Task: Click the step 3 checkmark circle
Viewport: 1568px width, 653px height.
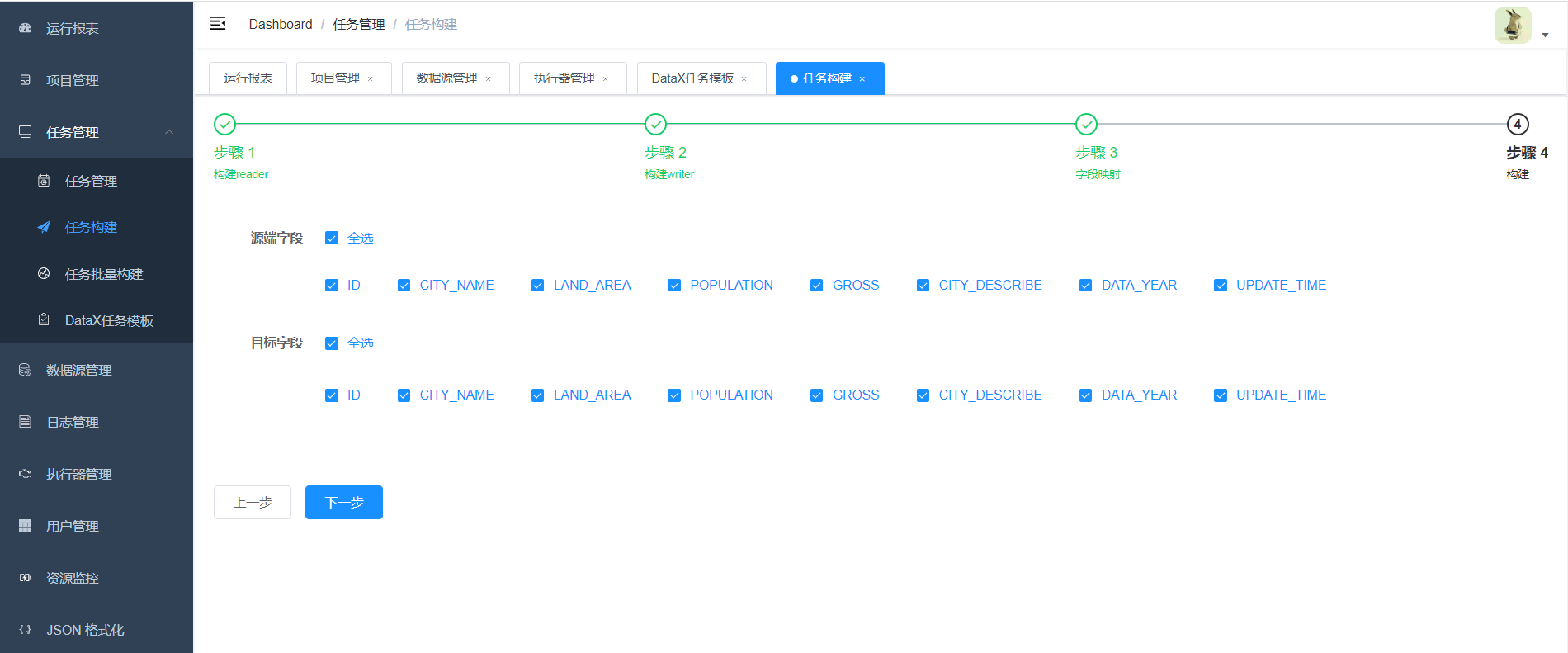Action: [x=1087, y=124]
